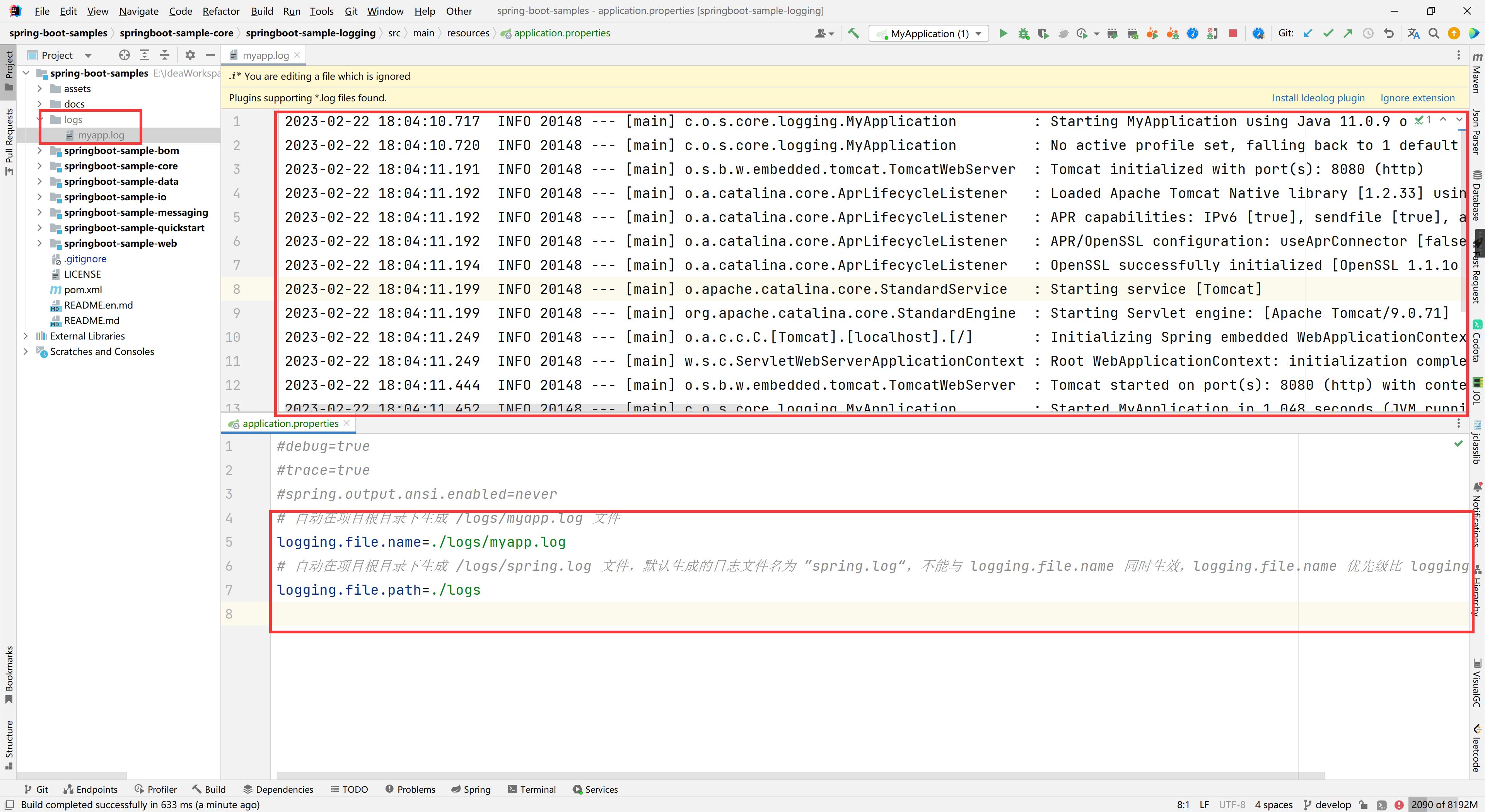Open the translation tool icon
Image resolution: width=1485 pixels, height=812 pixels.
click(1413, 33)
